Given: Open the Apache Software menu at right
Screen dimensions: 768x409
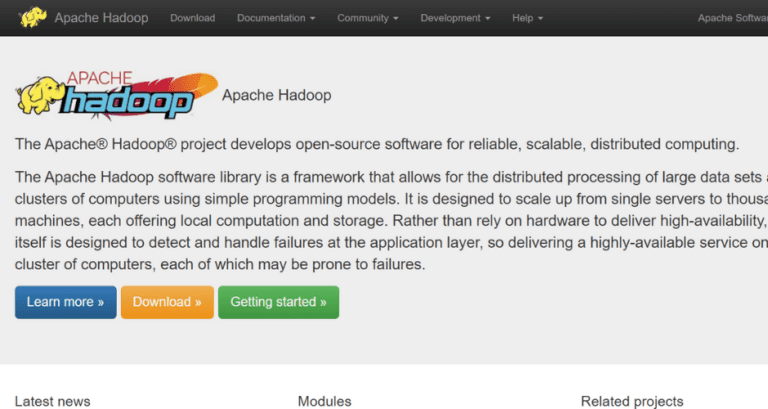Looking at the screenshot, I should pyautogui.click(x=732, y=18).
